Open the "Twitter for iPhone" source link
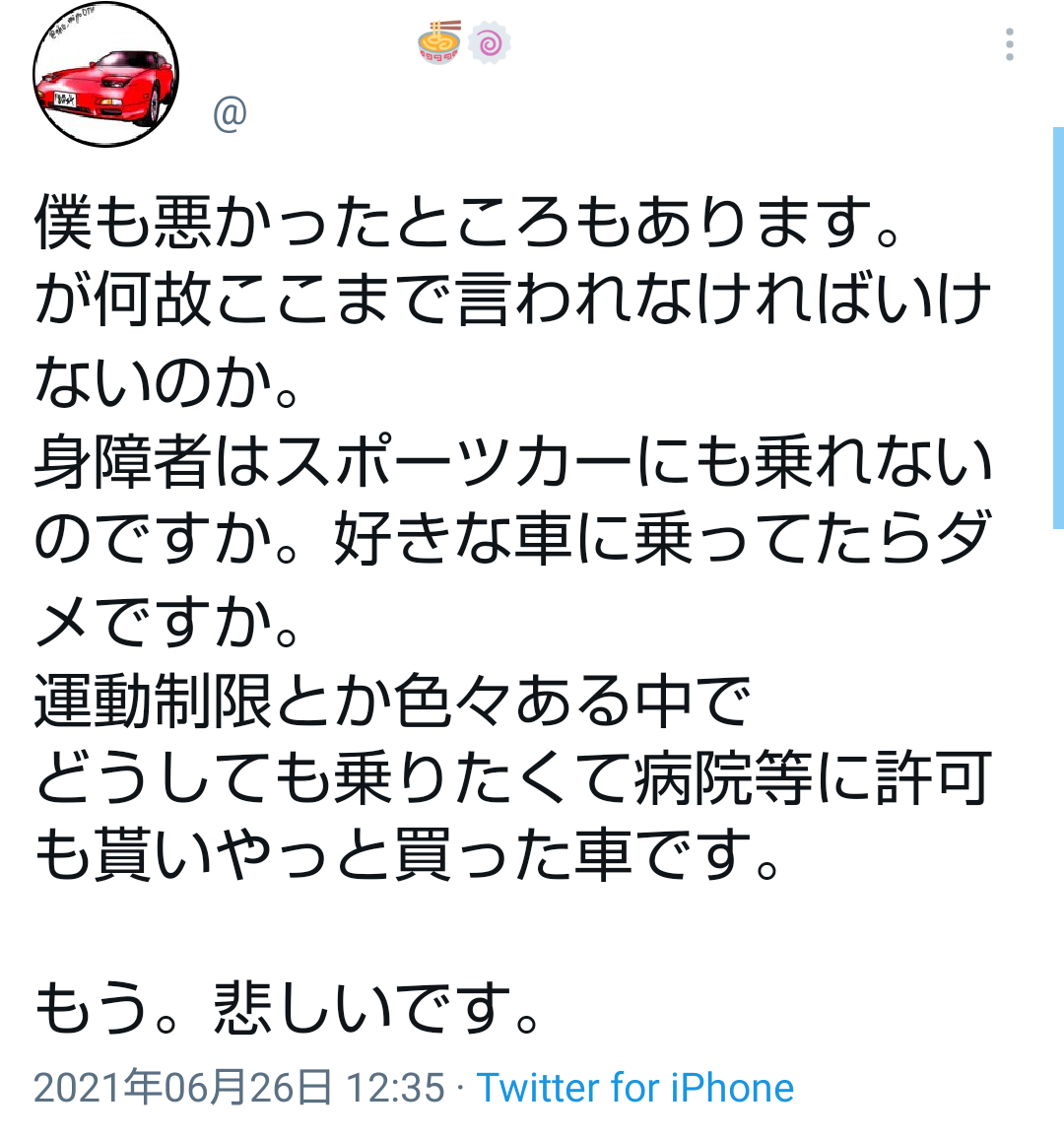The height and width of the screenshot is (1138, 1064). pyautogui.click(x=635, y=1087)
